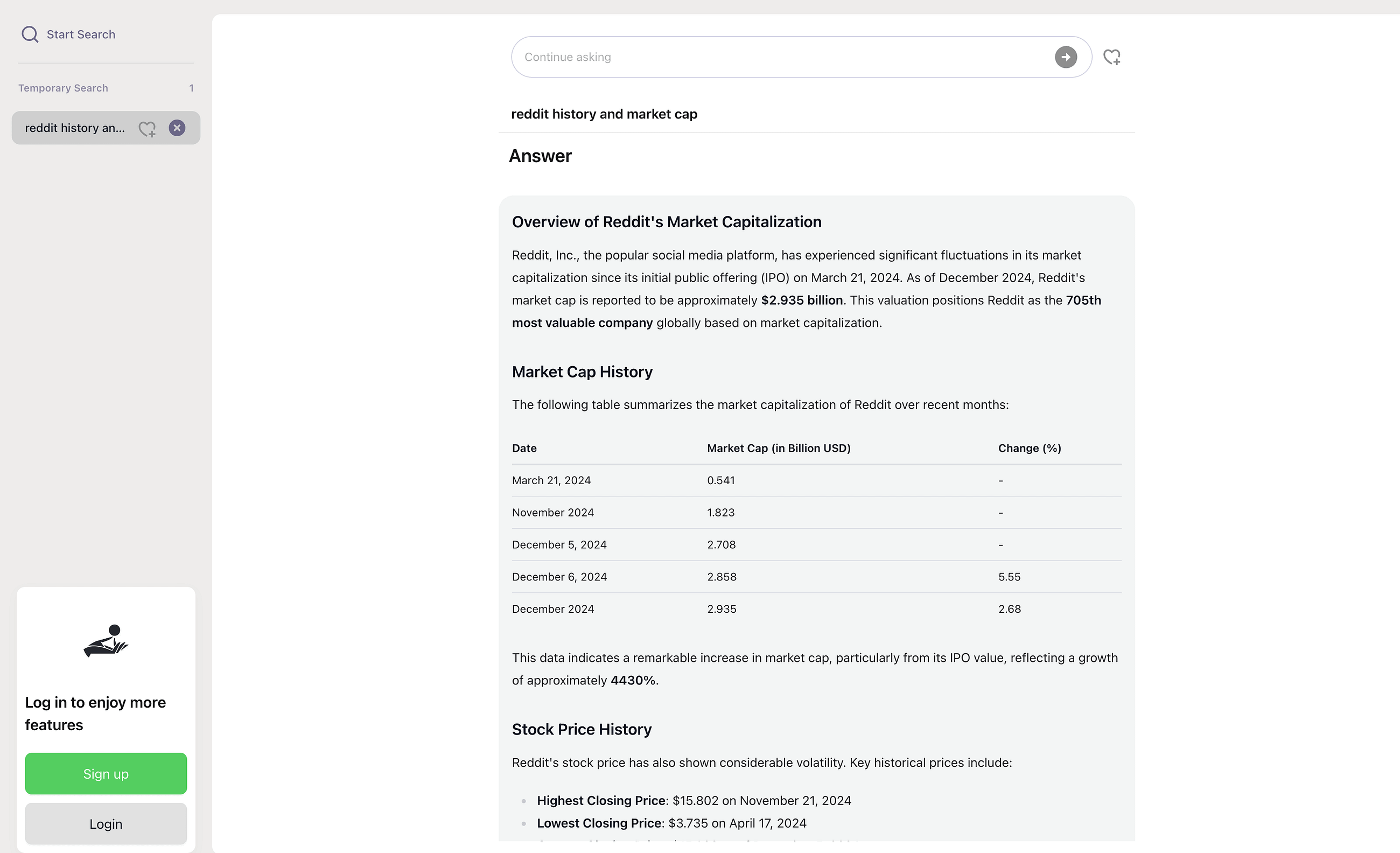Click the Login button
The height and width of the screenshot is (853, 1400).
tap(106, 823)
